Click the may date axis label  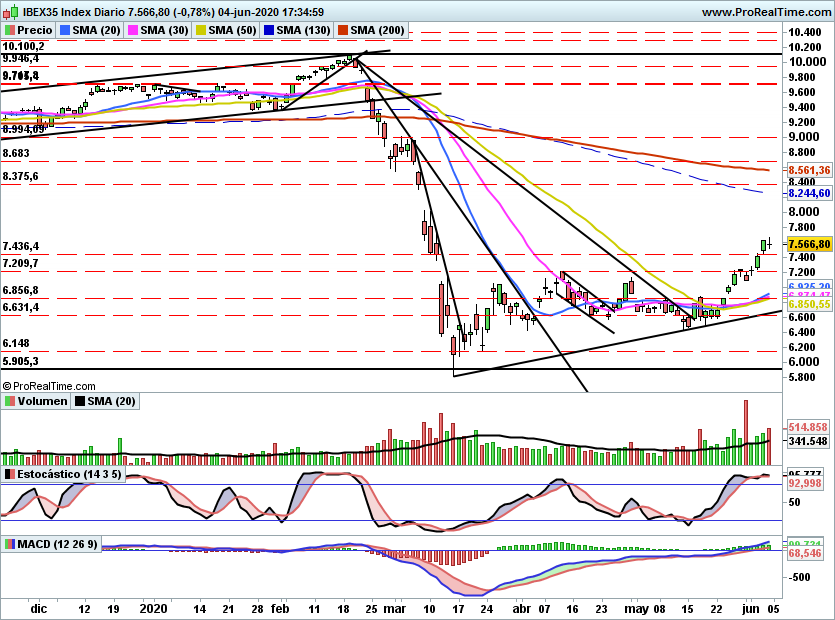point(635,609)
